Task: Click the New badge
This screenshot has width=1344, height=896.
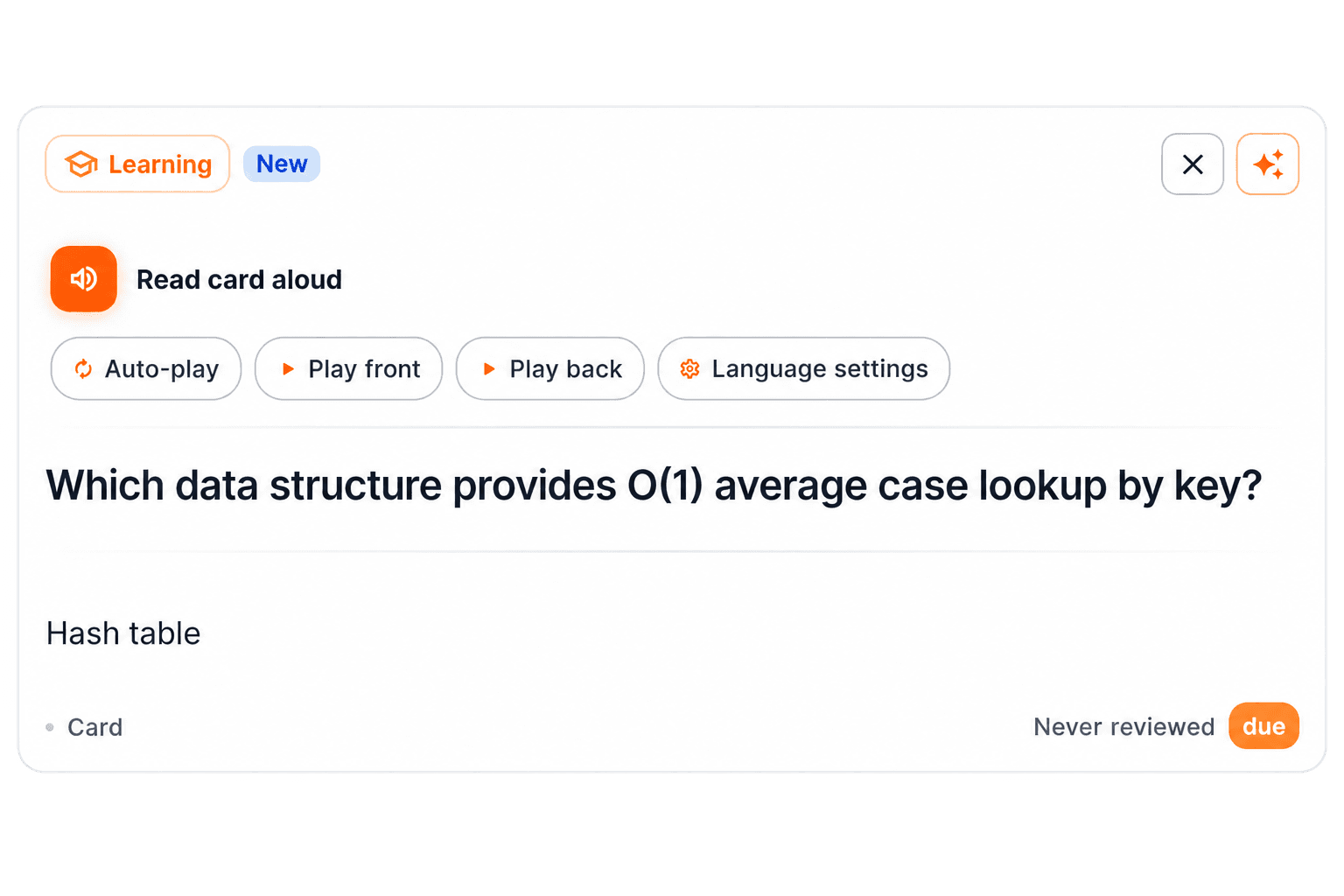Action: click(282, 164)
